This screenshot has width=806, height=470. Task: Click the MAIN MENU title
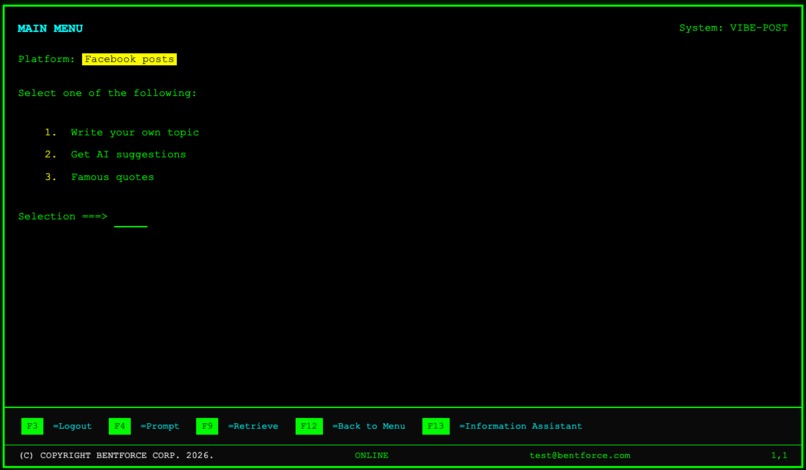coord(50,29)
